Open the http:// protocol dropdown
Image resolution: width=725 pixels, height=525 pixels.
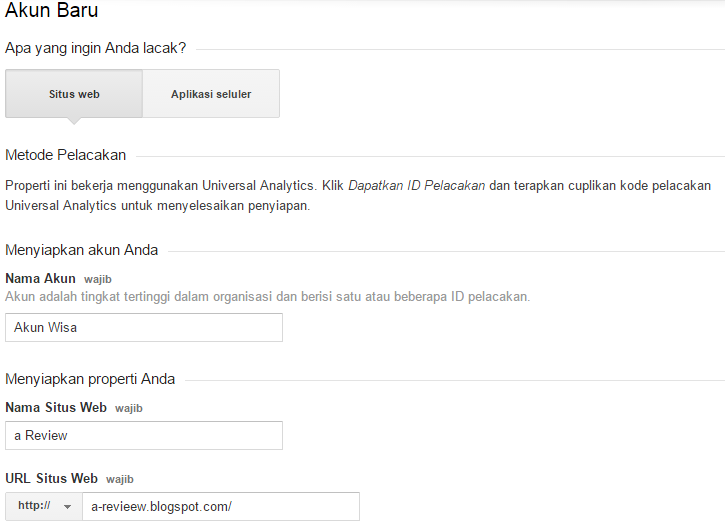44,506
